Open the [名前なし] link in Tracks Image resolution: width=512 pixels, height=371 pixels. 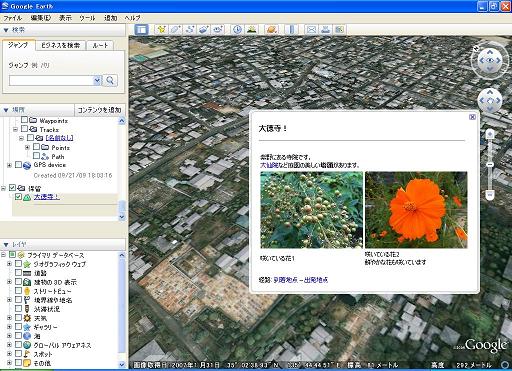[x=59, y=138]
